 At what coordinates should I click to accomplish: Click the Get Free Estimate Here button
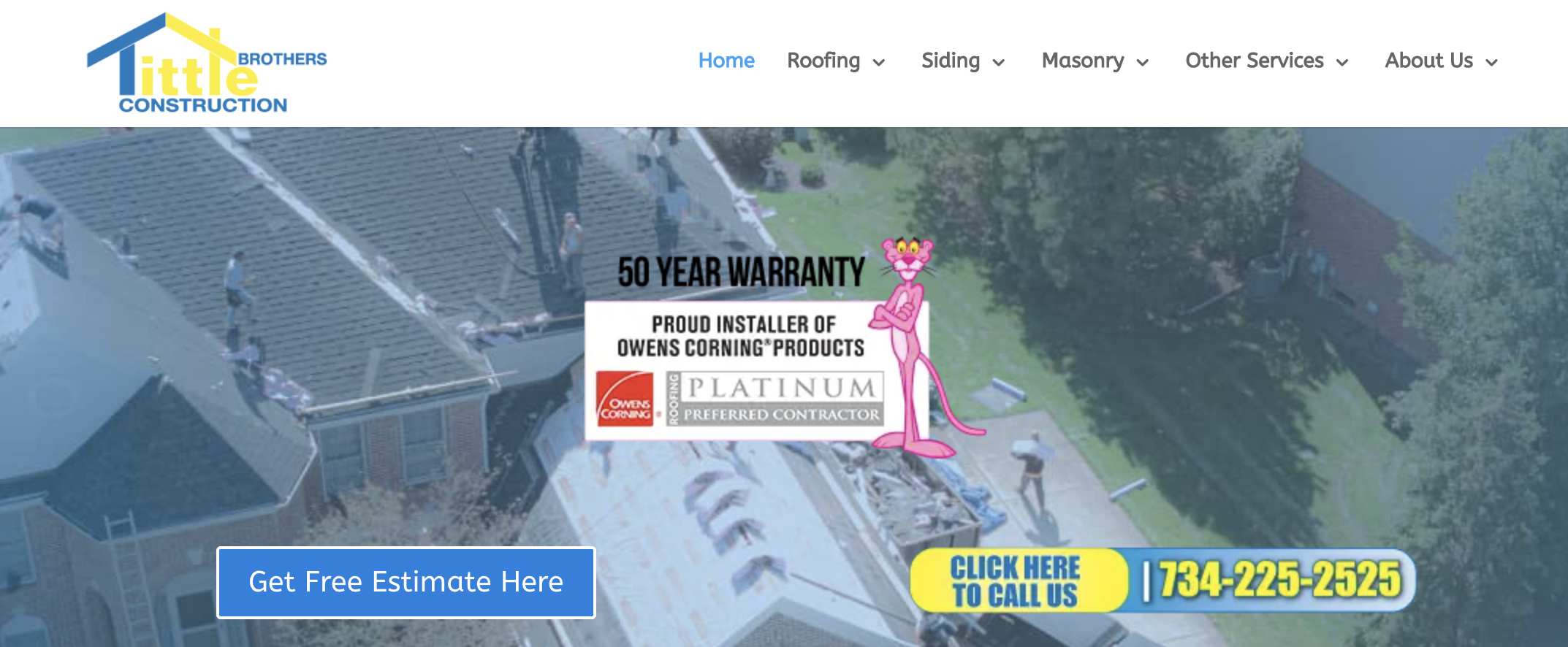[406, 582]
